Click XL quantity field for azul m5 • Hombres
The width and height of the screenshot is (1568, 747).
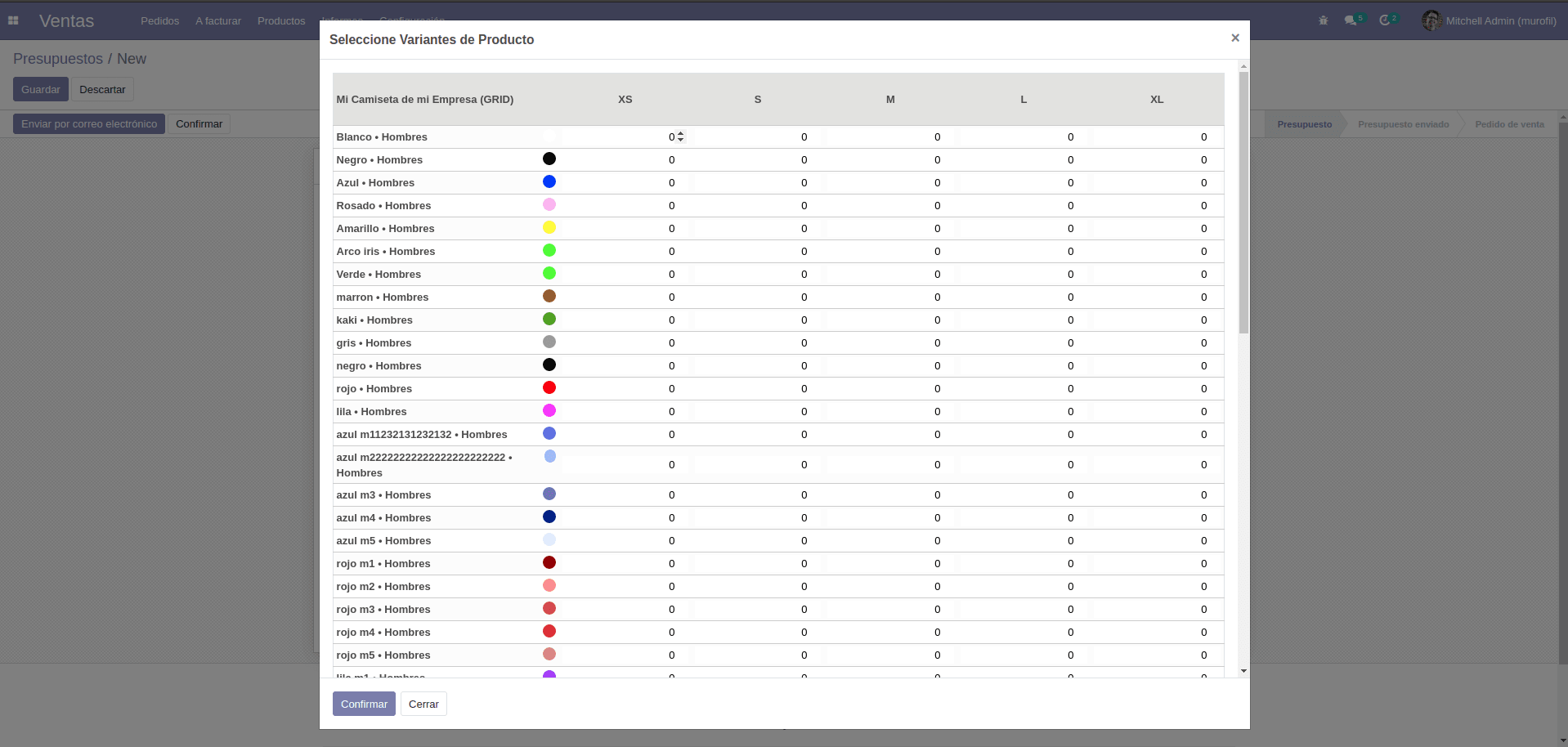coord(1157,540)
